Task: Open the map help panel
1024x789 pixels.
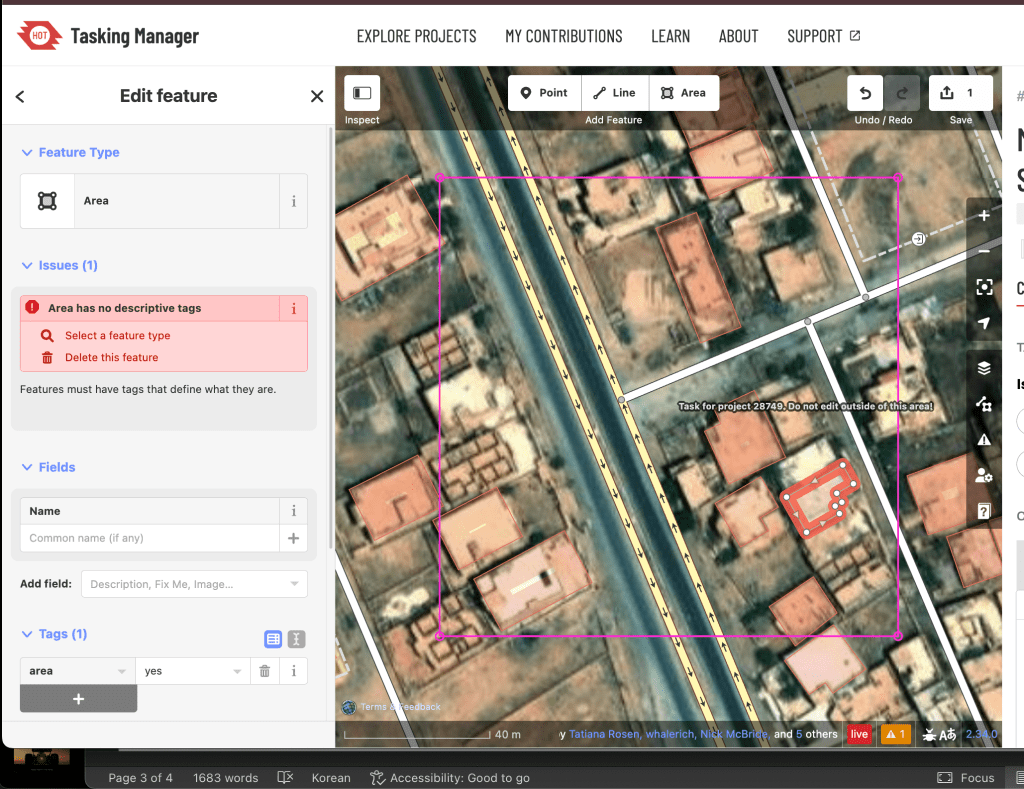Action: click(x=984, y=511)
